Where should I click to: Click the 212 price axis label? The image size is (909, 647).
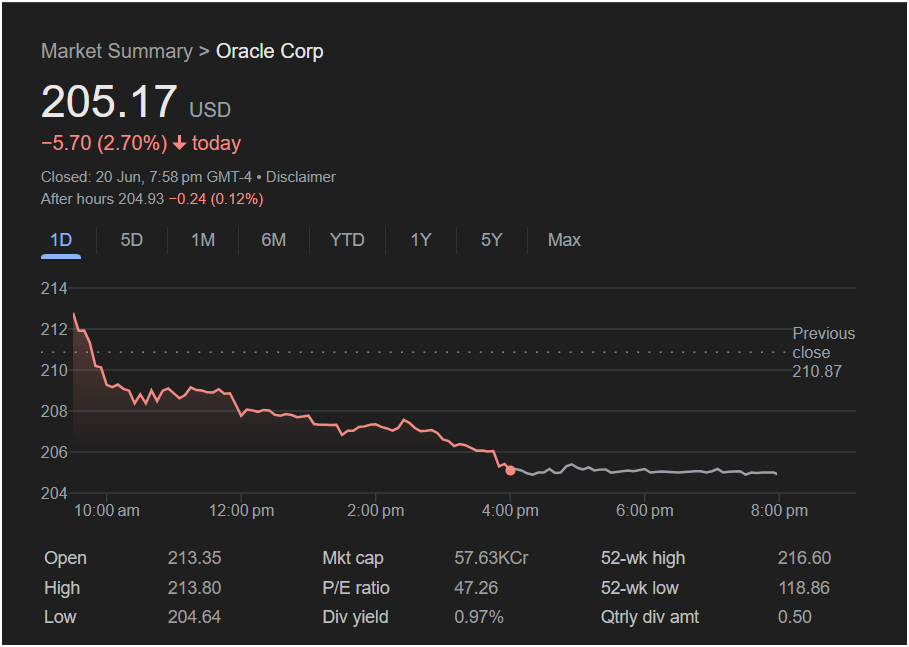coord(54,329)
